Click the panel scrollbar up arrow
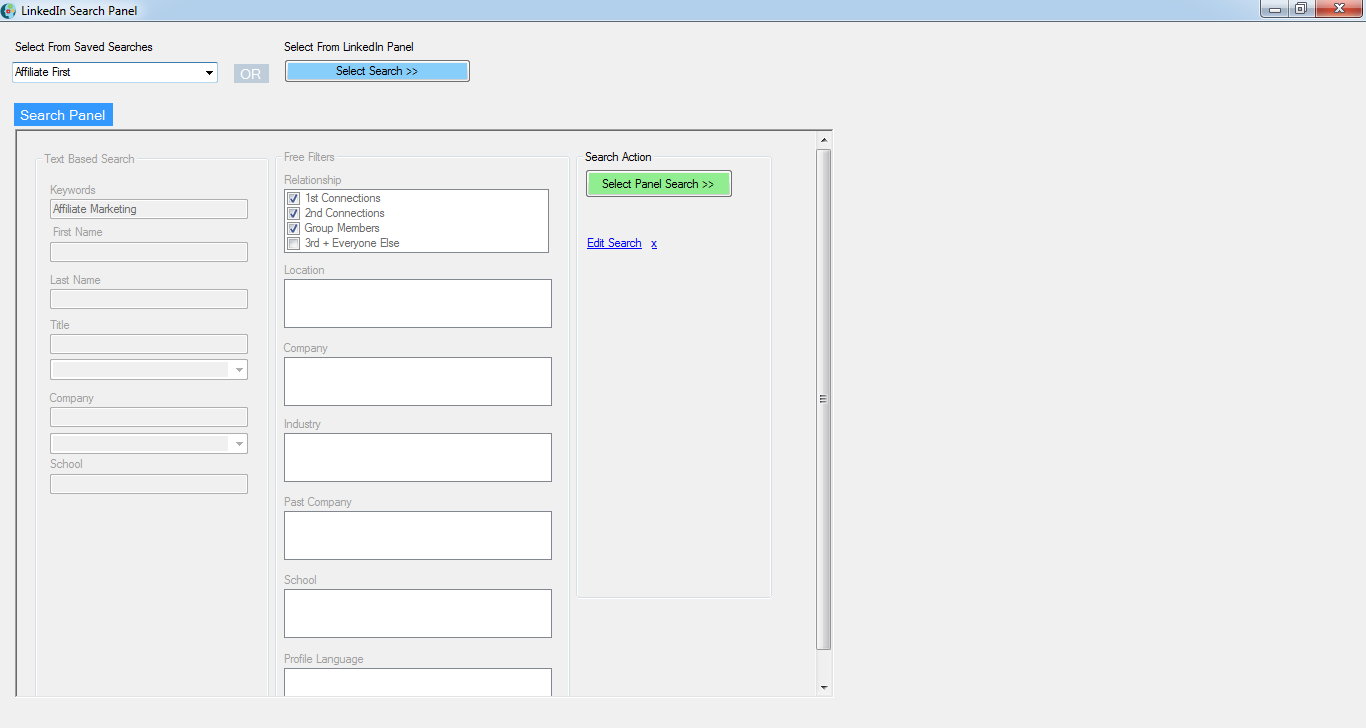Screen dimensions: 1366x728 click(x=824, y=140)
